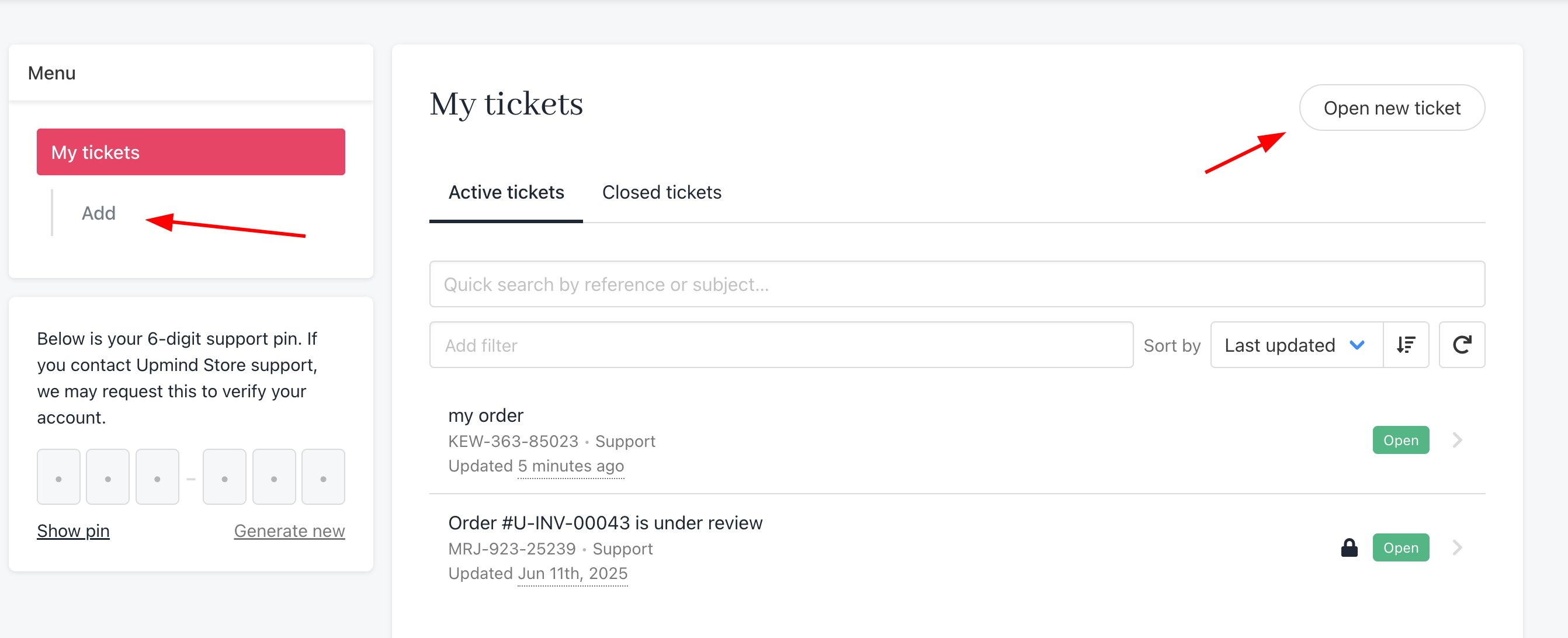The width and height of the screenshot is (1568, 638).
Task: Choose Add under My tickets menu
Action: click(99, 213)
